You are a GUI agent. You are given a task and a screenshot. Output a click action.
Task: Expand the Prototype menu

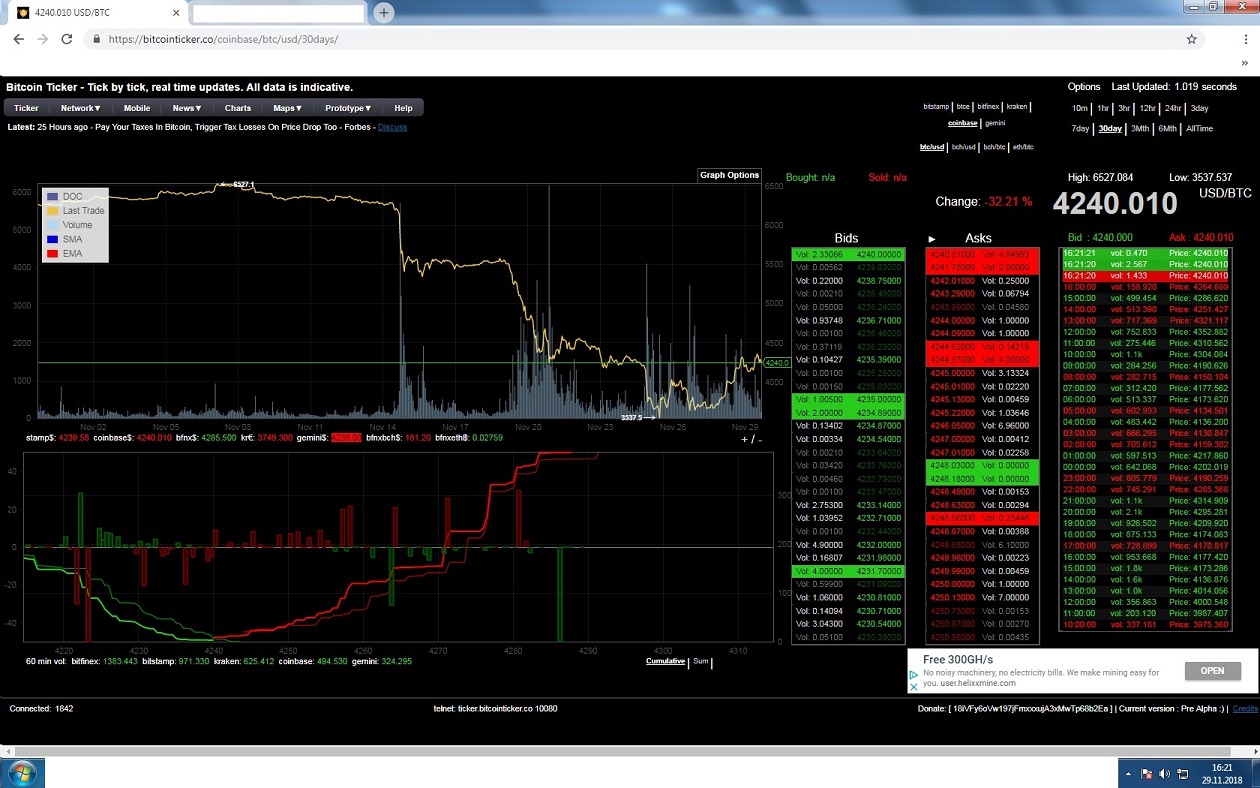(x=347, y=107)
